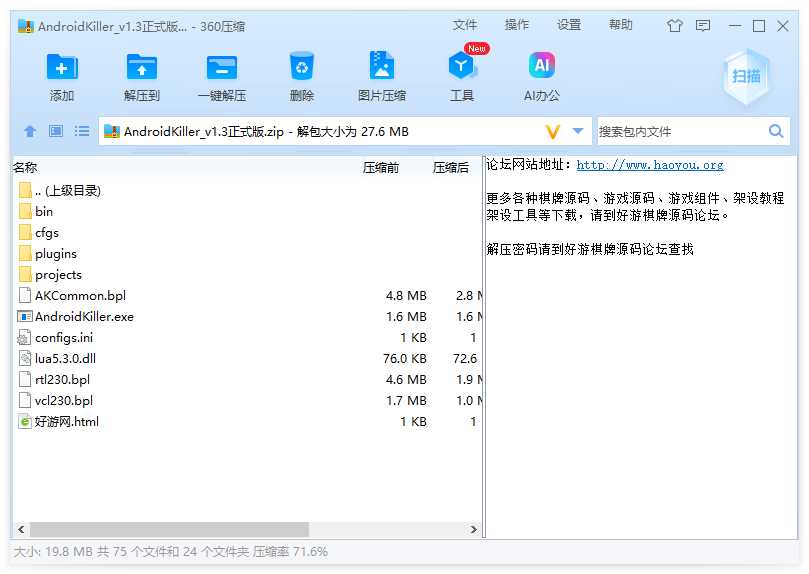Click the projects folder icon
Image resolution: width=809 pixels, height=574 pixels.
click(25, 274)
